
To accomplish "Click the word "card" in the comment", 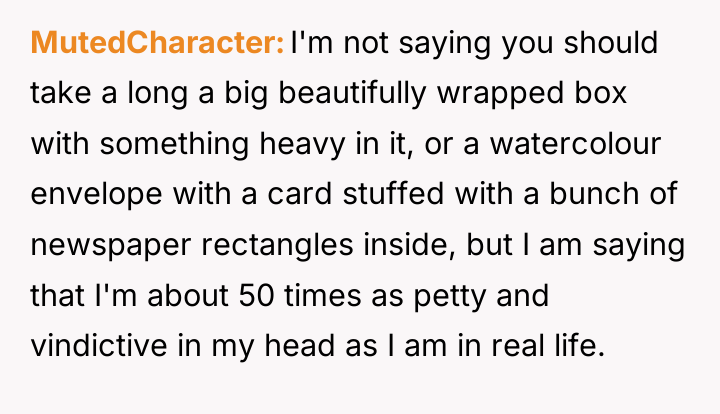I will click(x=299, y=193).
